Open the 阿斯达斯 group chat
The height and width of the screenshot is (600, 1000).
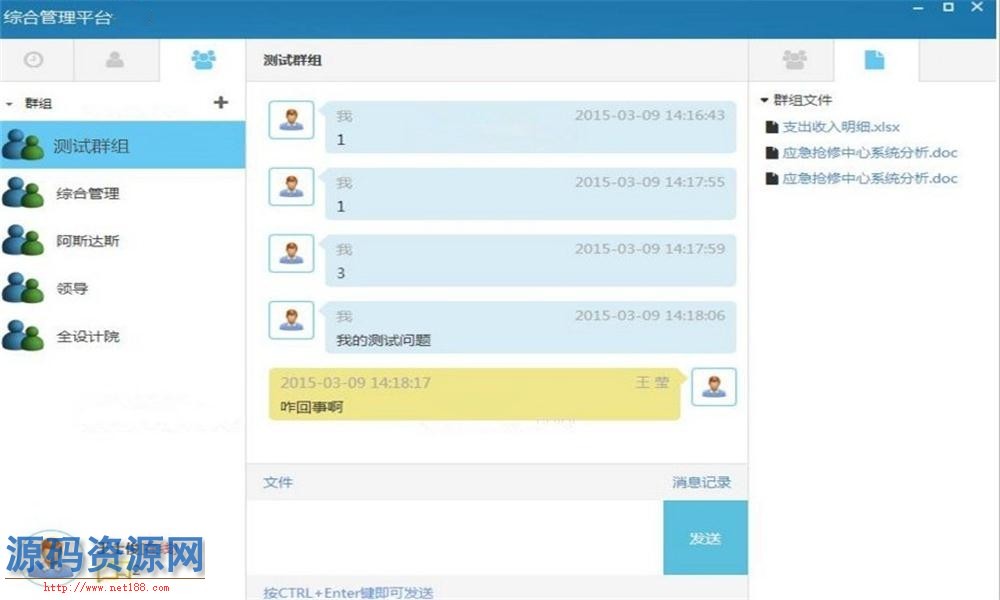[88, 241]
